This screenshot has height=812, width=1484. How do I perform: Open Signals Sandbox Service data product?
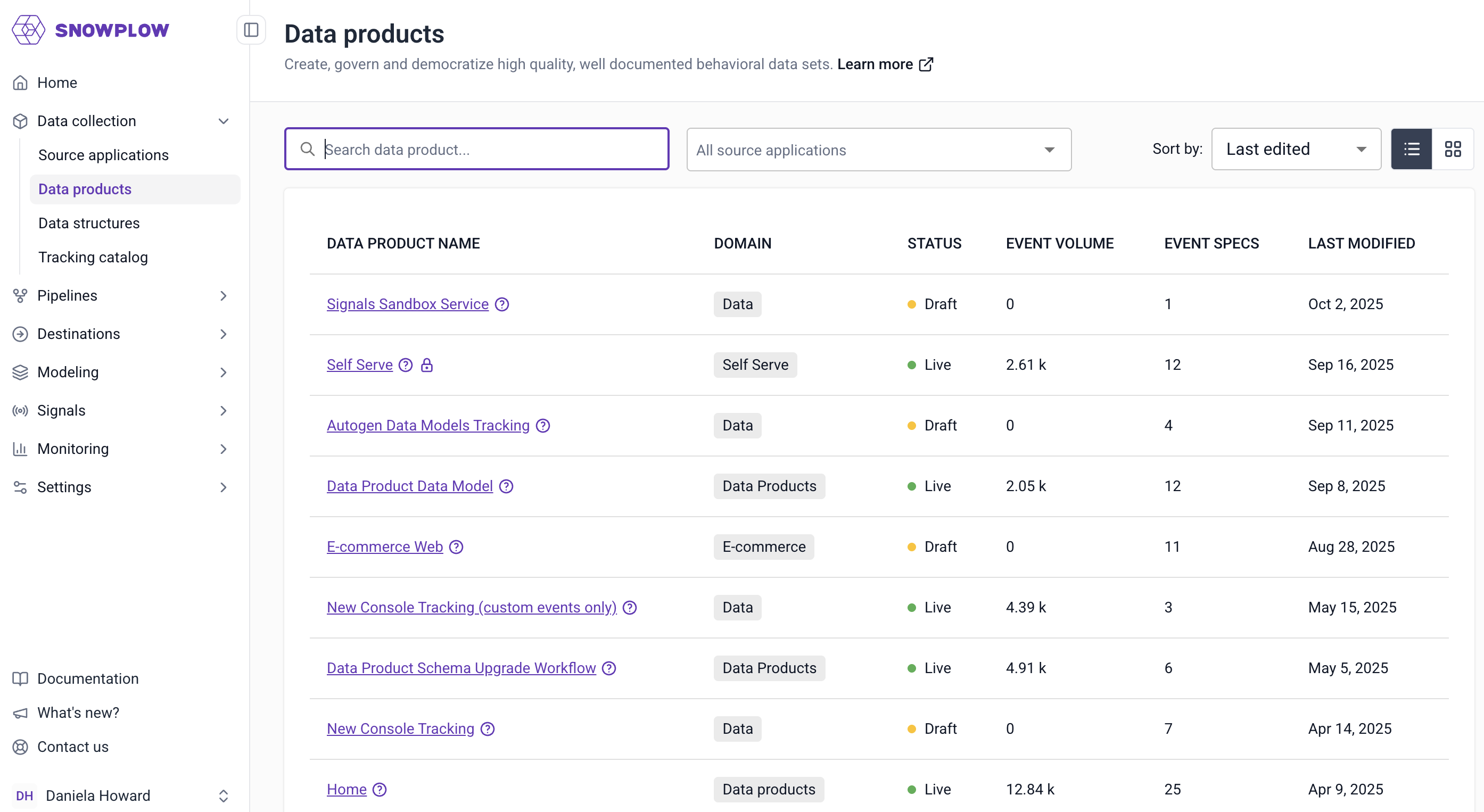point(407,304)
